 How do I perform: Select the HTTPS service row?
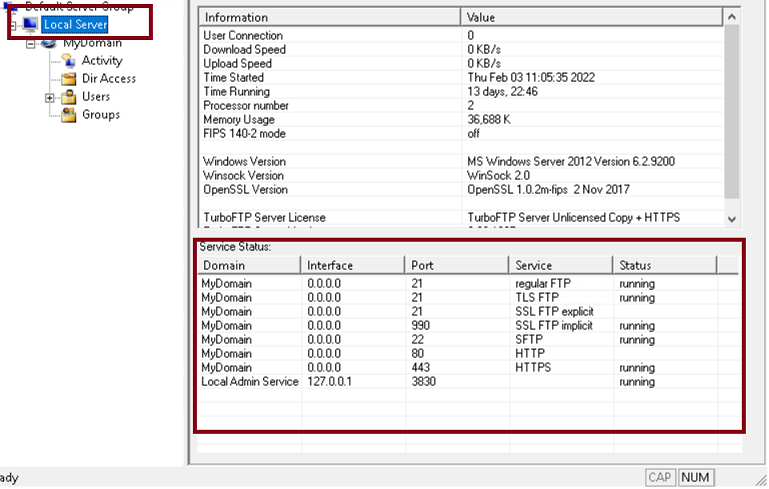(x=468, y=367)
